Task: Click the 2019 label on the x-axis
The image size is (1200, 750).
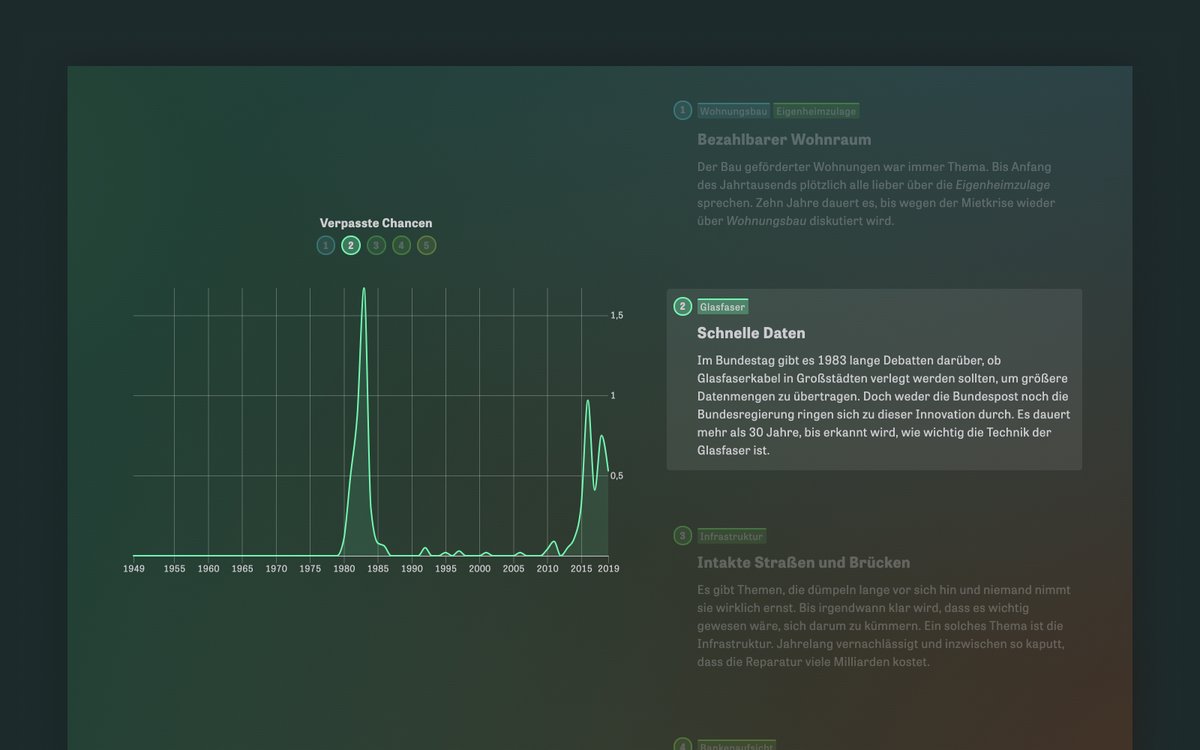Action: (608, 567)
